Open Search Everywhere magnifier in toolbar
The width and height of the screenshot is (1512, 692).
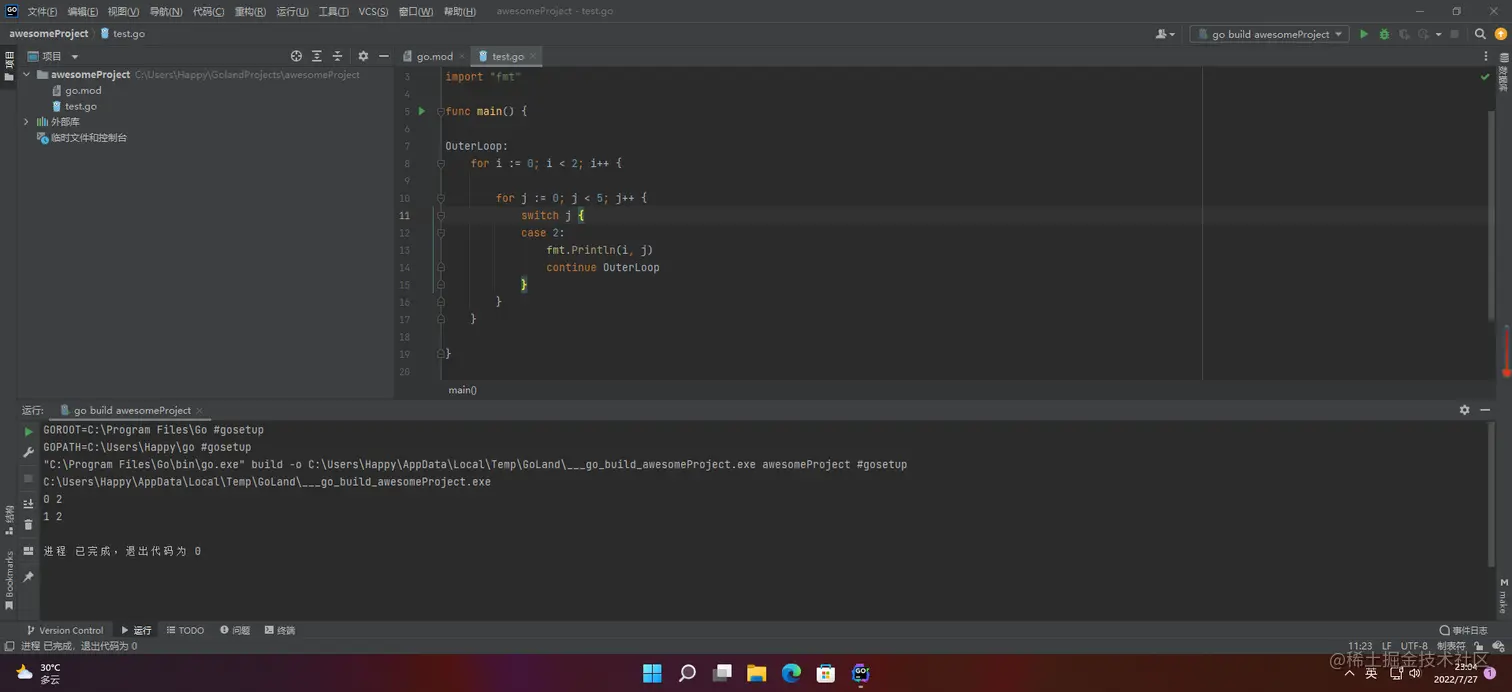coord(1481,34)
